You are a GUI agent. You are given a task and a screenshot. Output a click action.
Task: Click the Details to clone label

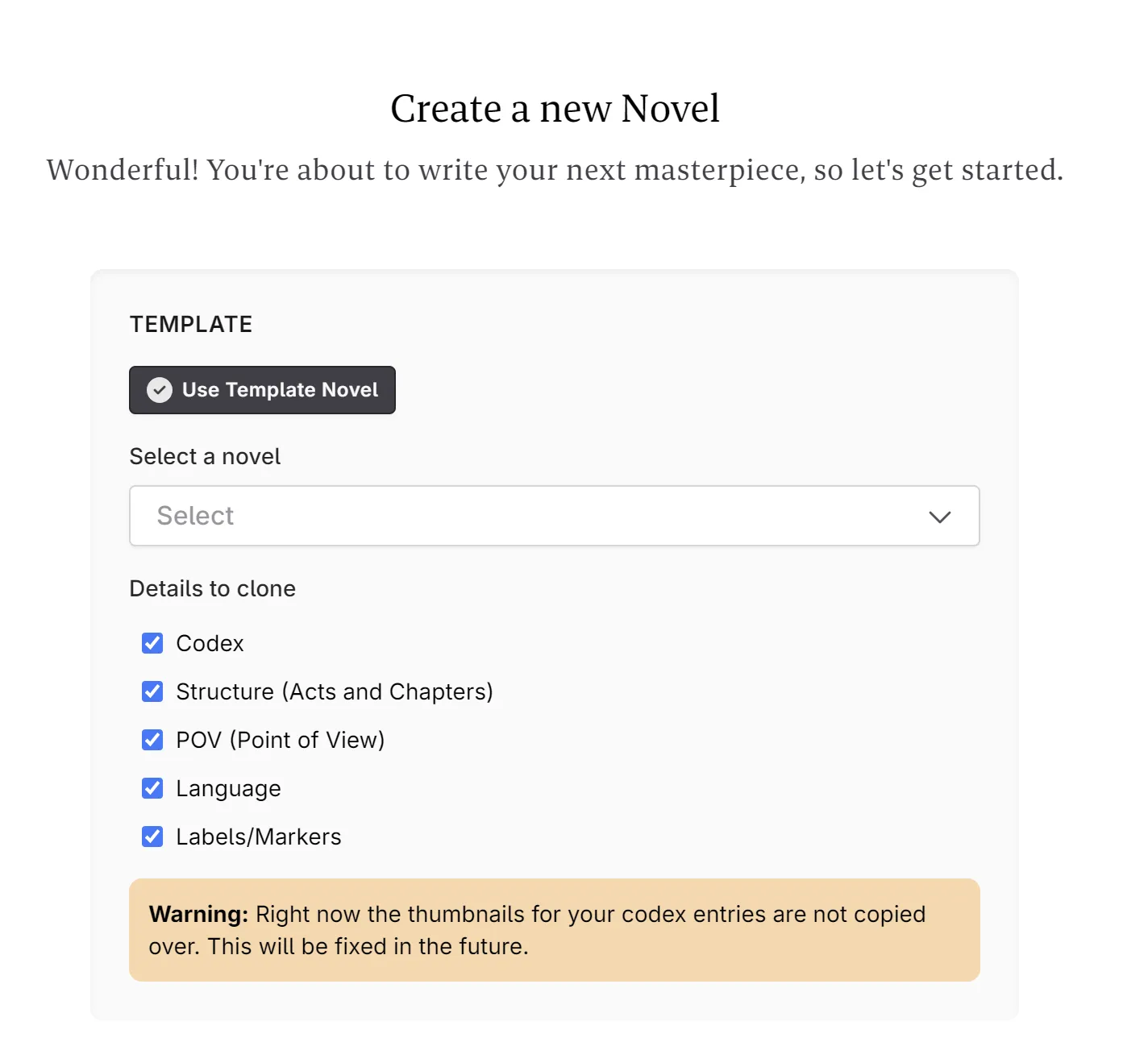point(212,588)
